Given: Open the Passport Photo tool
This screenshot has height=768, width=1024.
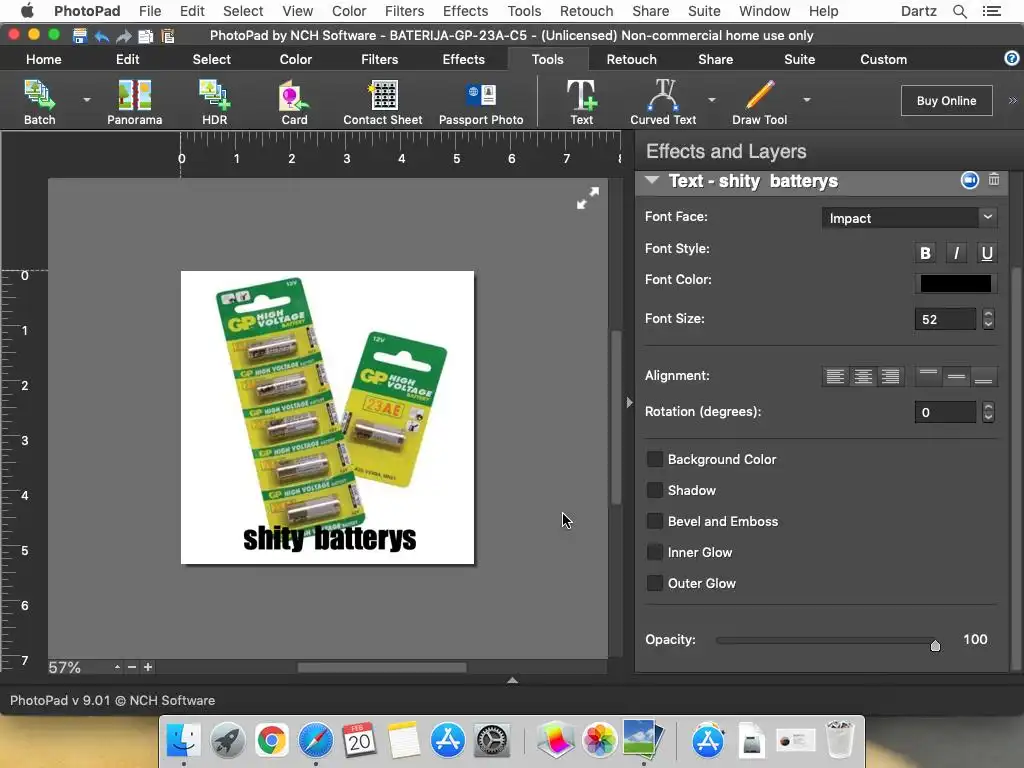Looking at the screenshot, I should [481, 102].
